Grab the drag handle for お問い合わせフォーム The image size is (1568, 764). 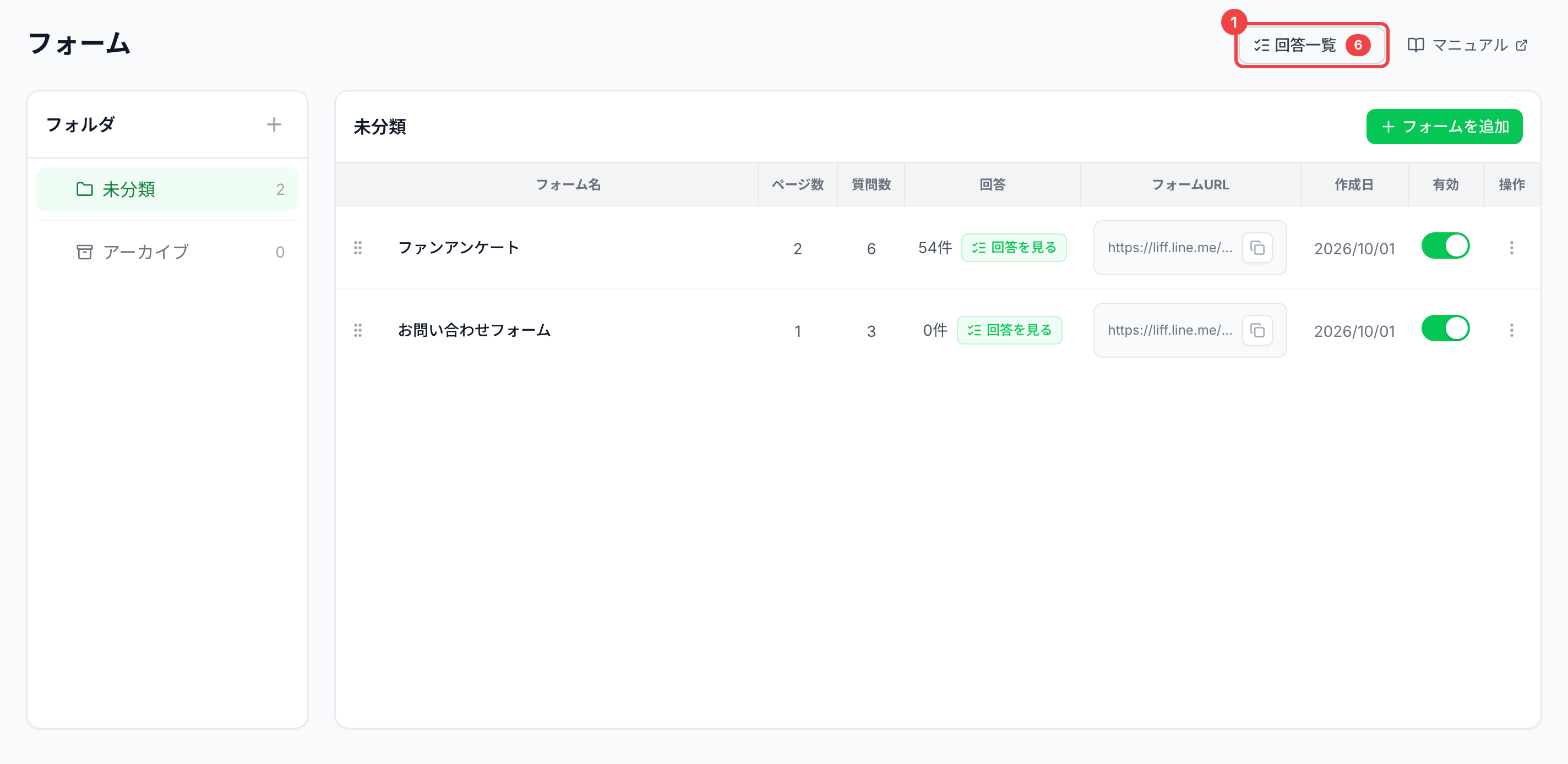358,331
